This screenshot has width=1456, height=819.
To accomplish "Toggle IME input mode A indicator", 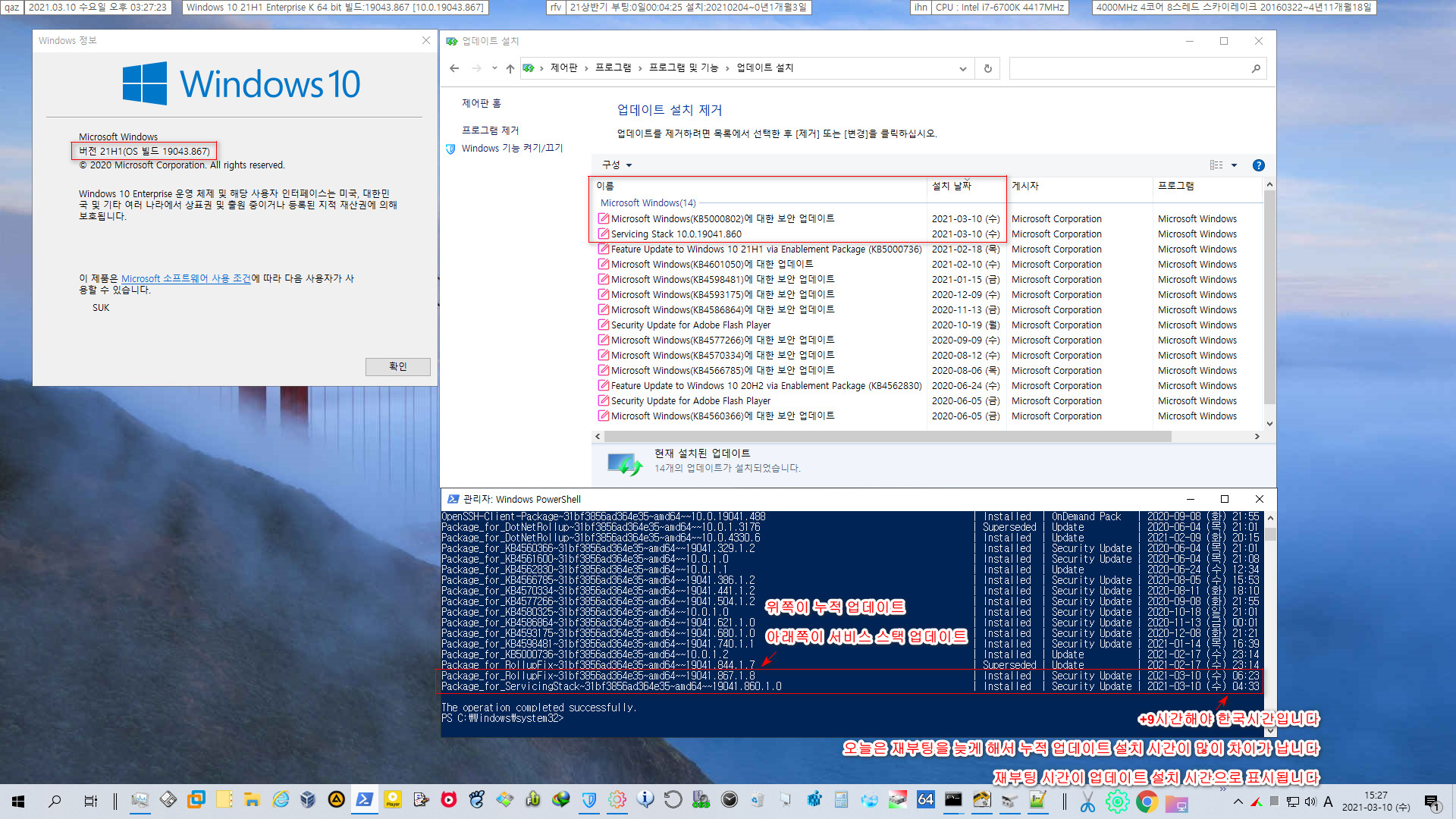I will (x=1329, y=802).
